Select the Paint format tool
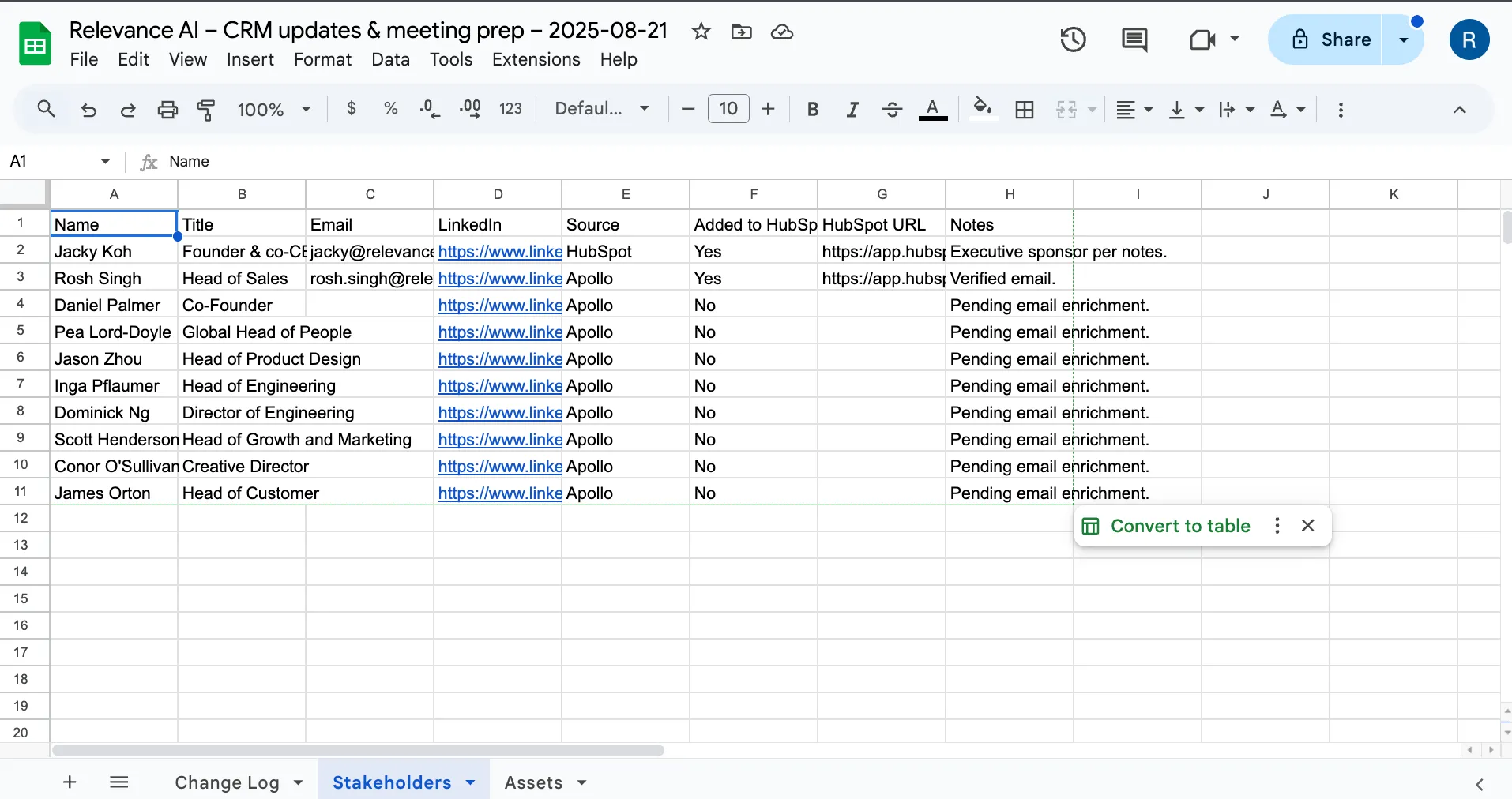 point(206,110)
